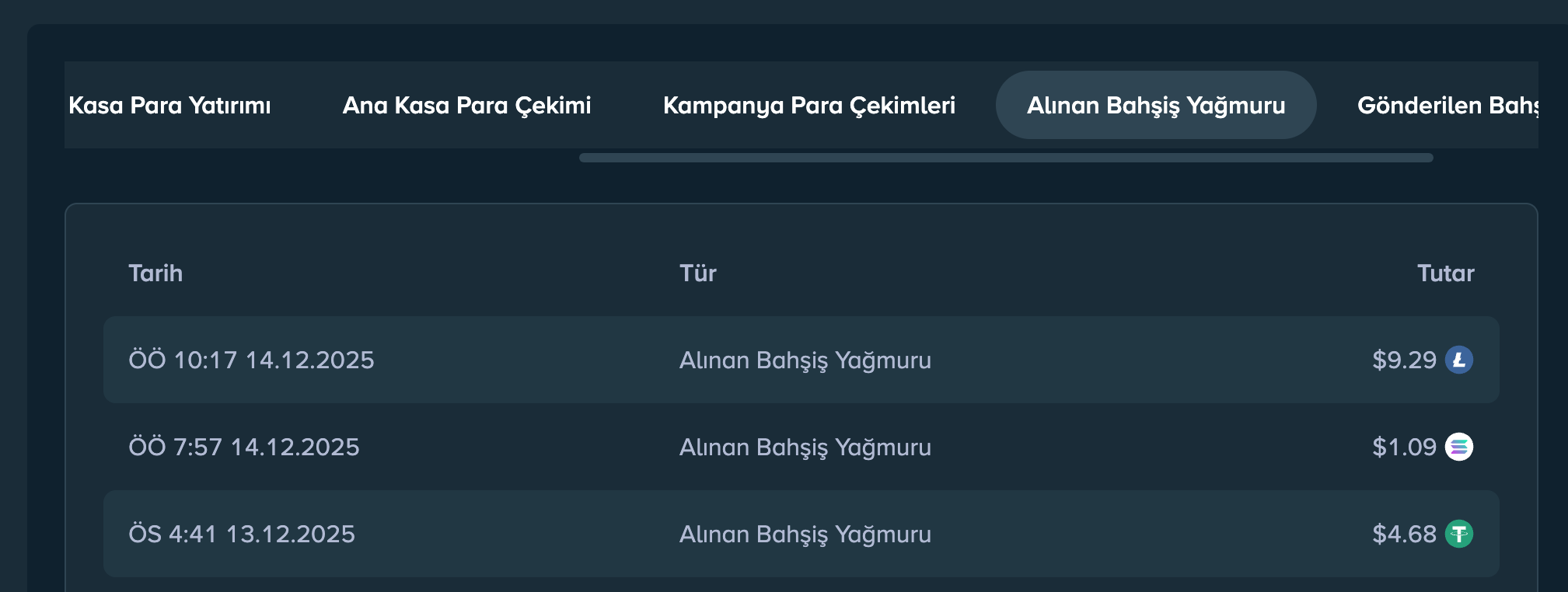Viewport: 1568px width, 592px height.
Task: Switch to Ana Kasa Para Çekimi tab
Action: click(x=467, y=105)
